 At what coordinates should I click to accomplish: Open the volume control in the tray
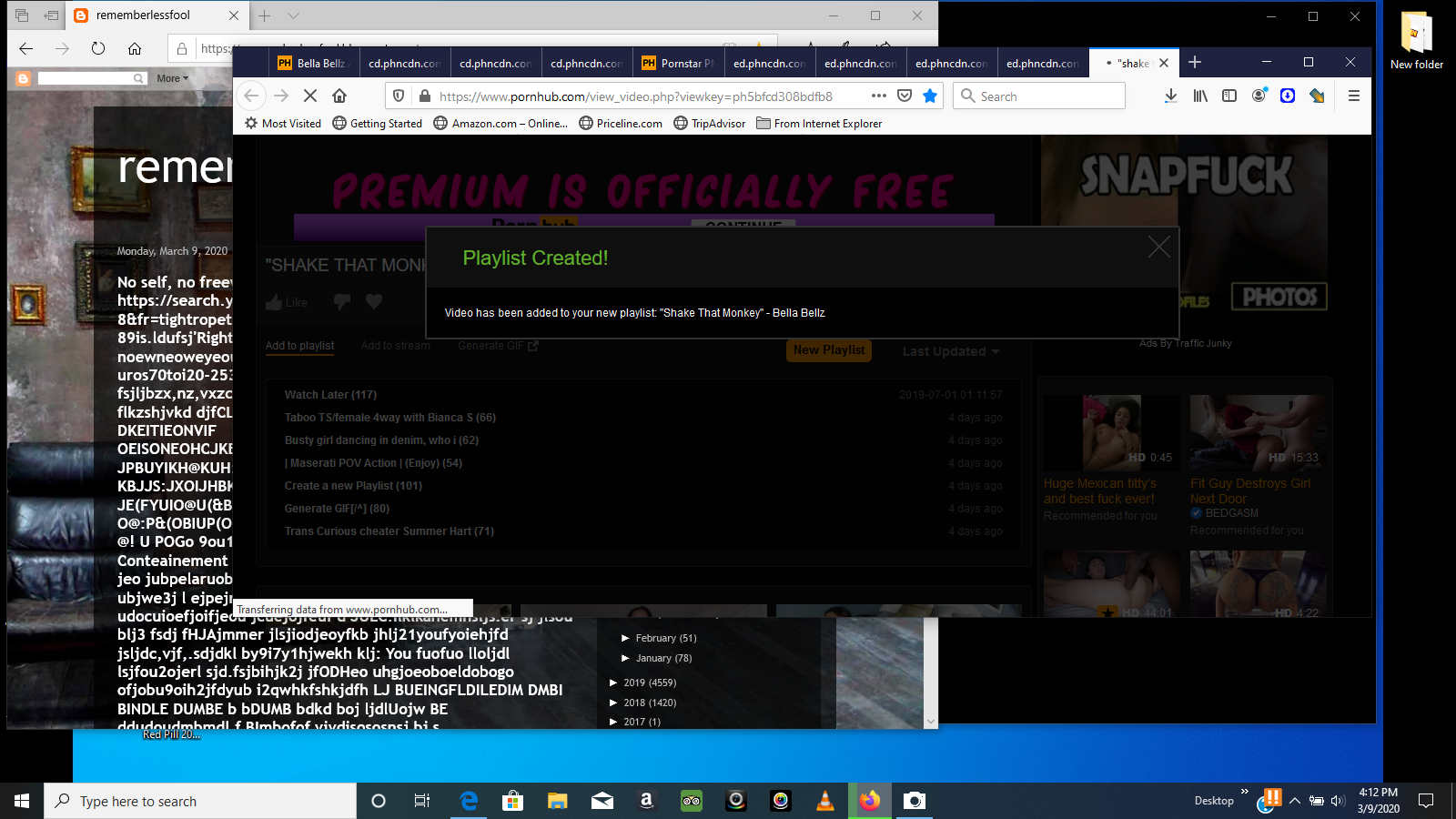pos(1338,801)
